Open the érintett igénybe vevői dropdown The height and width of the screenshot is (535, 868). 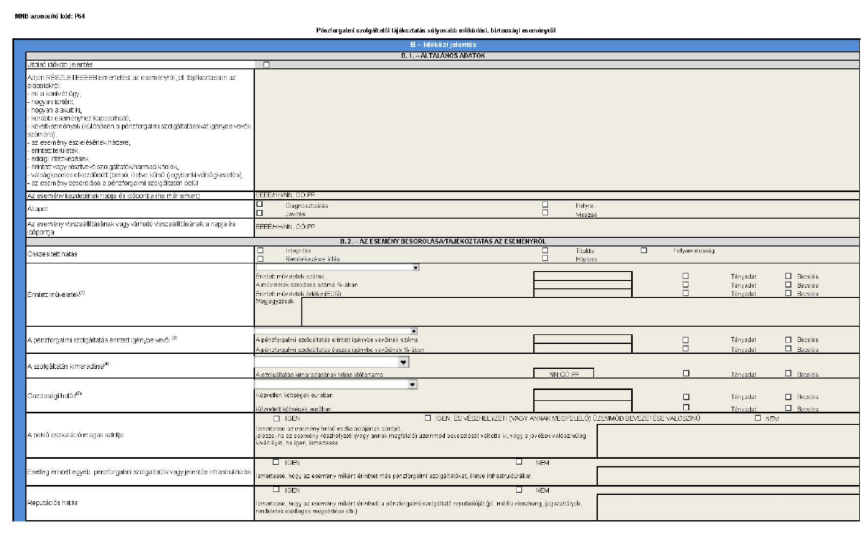coord(336,331)
